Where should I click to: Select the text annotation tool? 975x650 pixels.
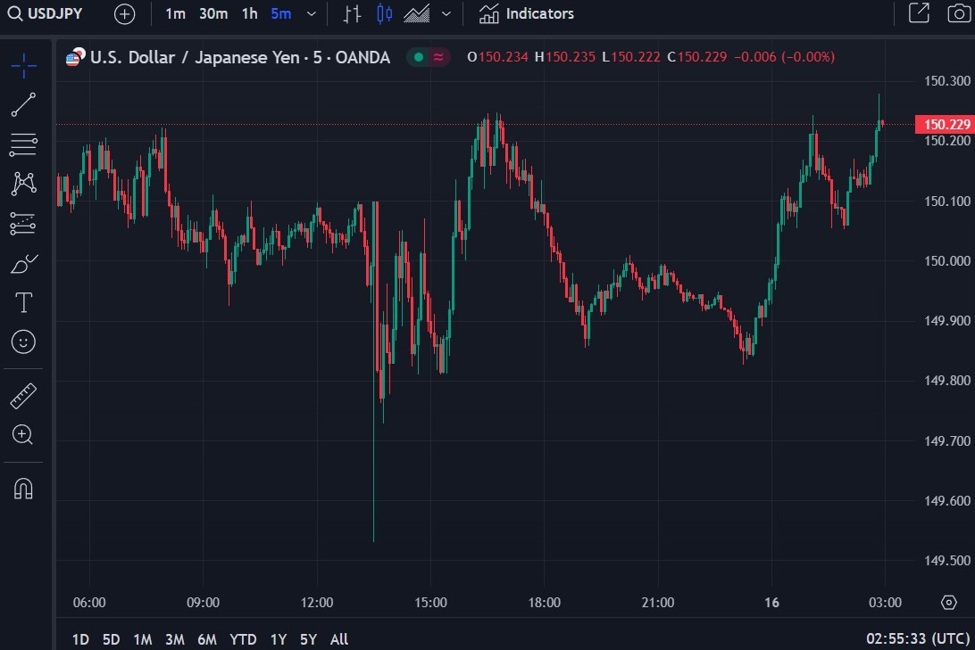pos(24,302)
